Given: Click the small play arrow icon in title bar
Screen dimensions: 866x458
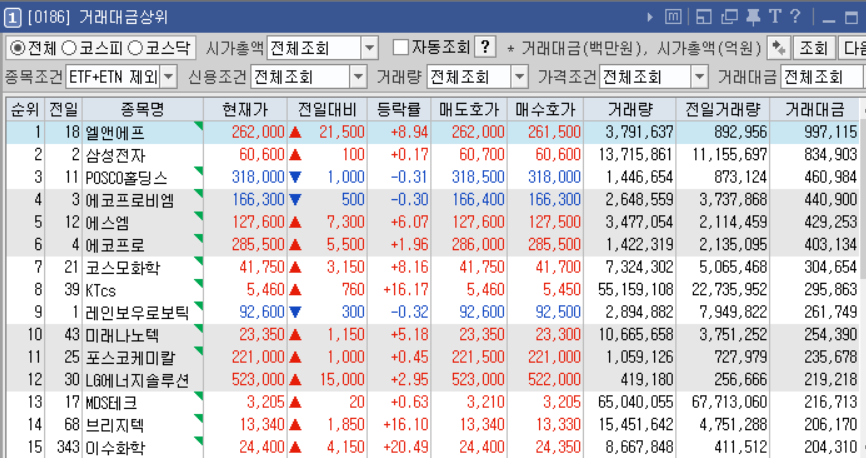Looking at the screenshot, I should pos(650,18).
